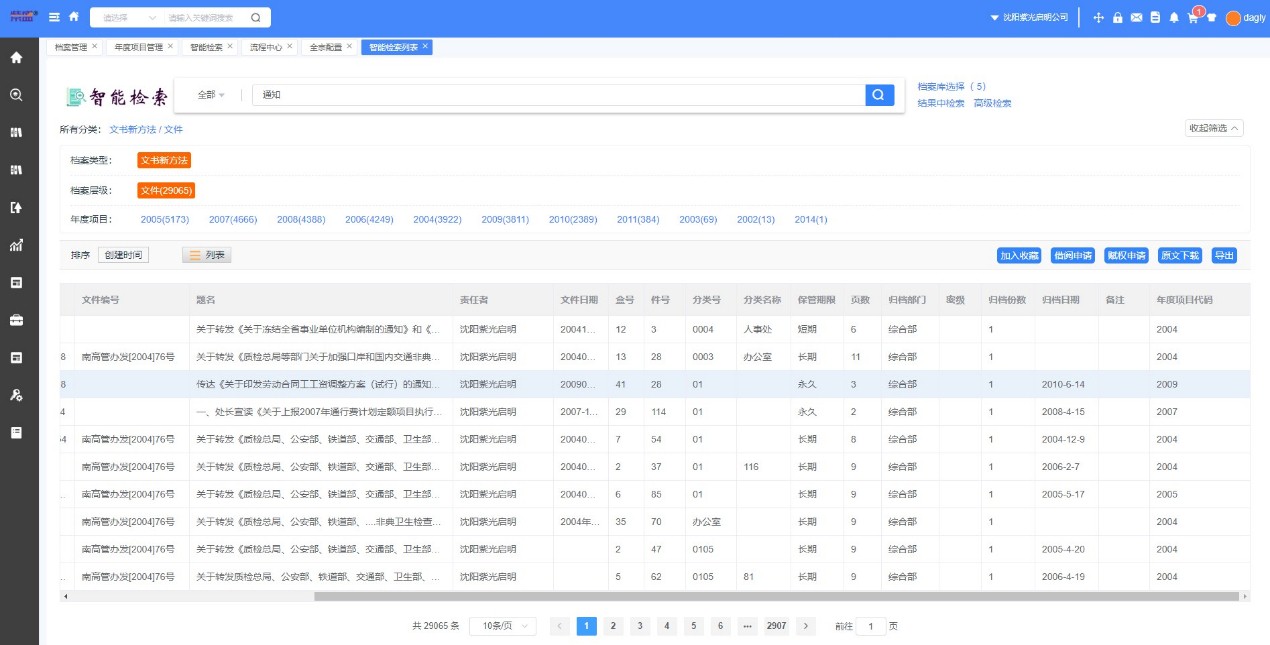The width and height of the screenshot is (1270, 645).
Task: Click the magnifier in the top keyword search
Action: (x=255, y=18)
